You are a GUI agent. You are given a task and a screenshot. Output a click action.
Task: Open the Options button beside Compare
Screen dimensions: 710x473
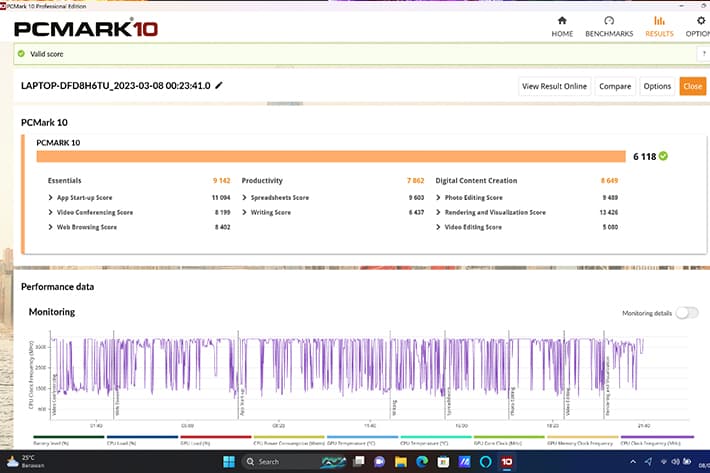[657, 86]
